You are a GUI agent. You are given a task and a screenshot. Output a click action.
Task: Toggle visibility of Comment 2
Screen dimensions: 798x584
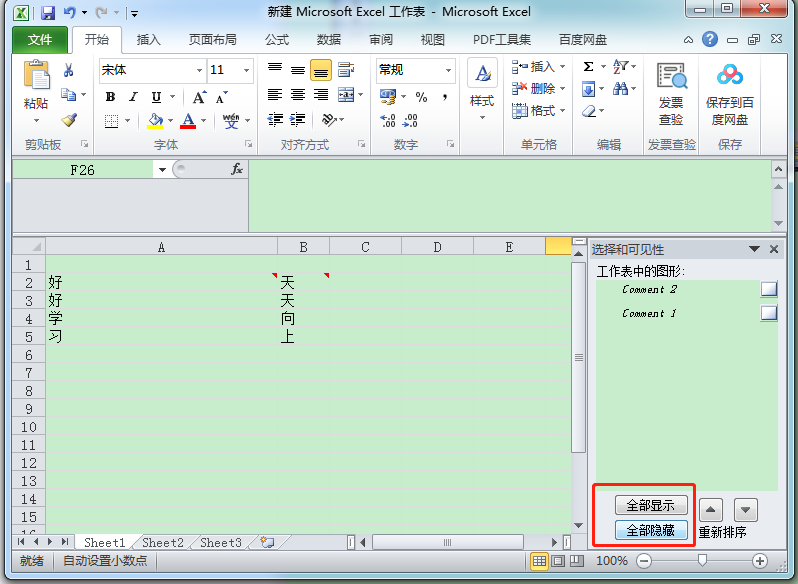point(769,289)
